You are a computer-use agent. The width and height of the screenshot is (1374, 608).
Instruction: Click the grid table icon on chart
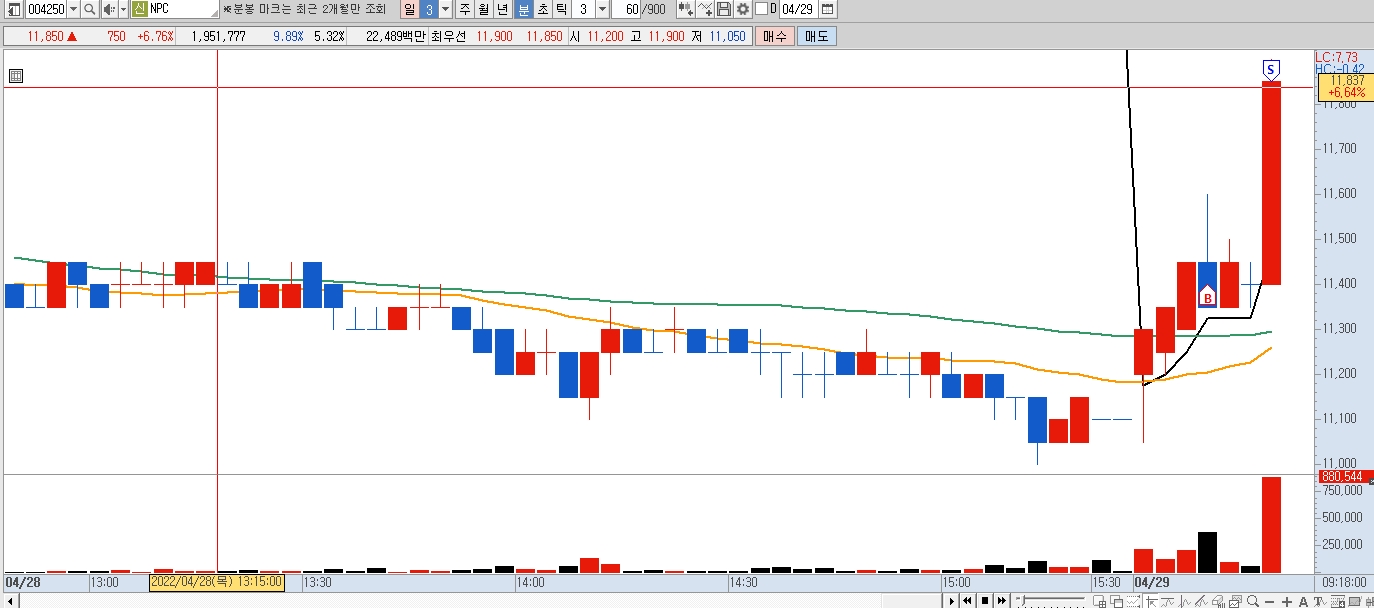(x=15, y=75)
